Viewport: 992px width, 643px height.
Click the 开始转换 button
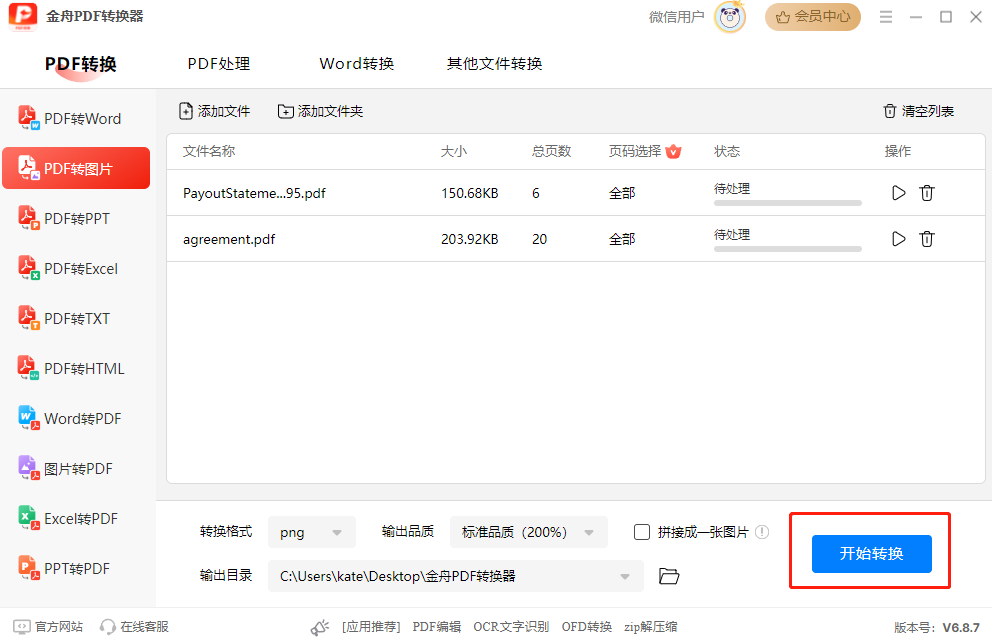[x=871, y=554]
